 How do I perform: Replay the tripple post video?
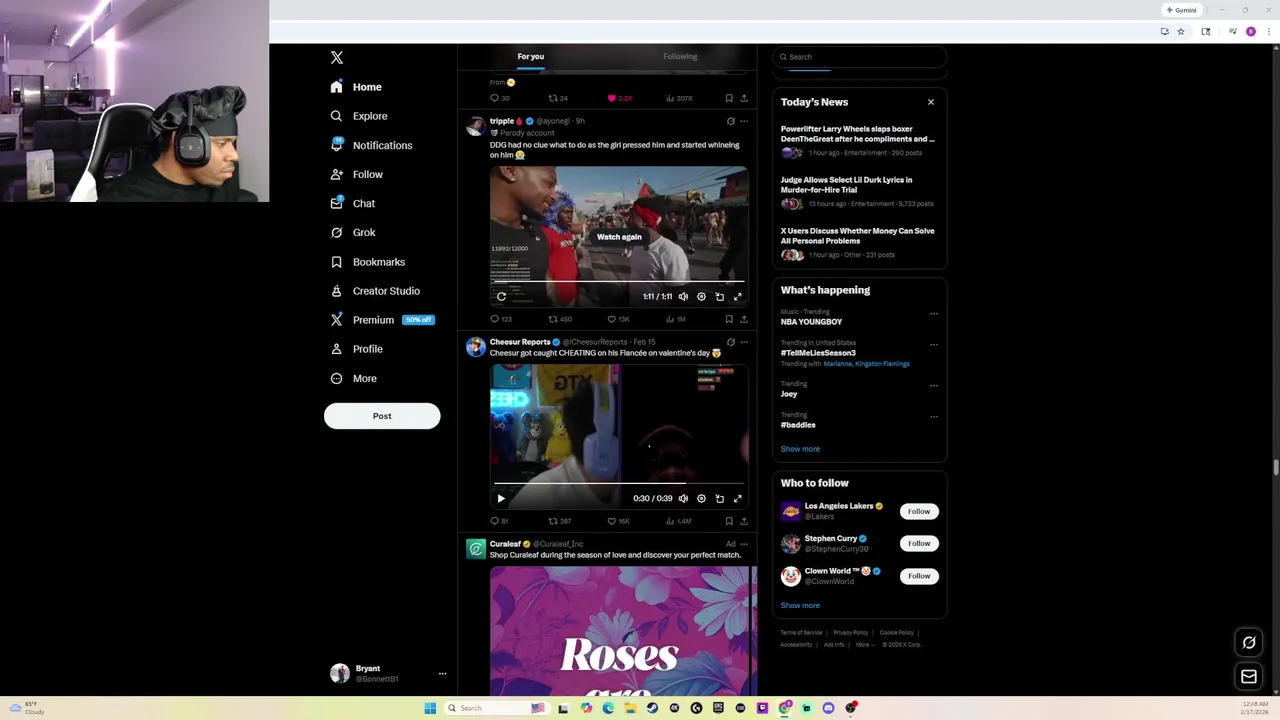(501, 296)
